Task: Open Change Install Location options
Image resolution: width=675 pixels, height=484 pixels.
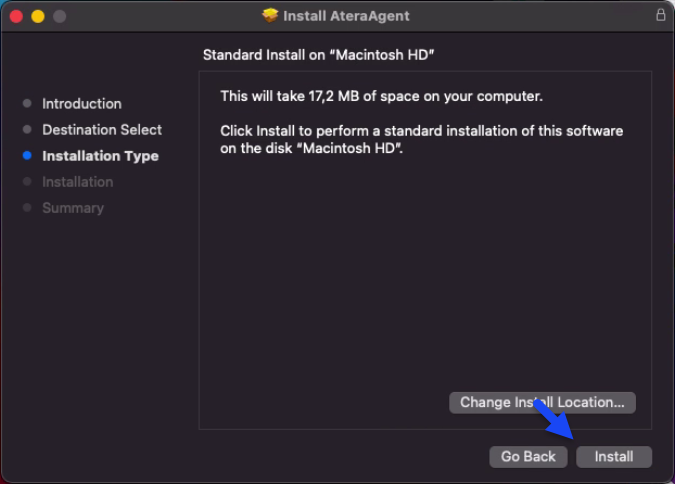Action: click(x=542, y=402)
